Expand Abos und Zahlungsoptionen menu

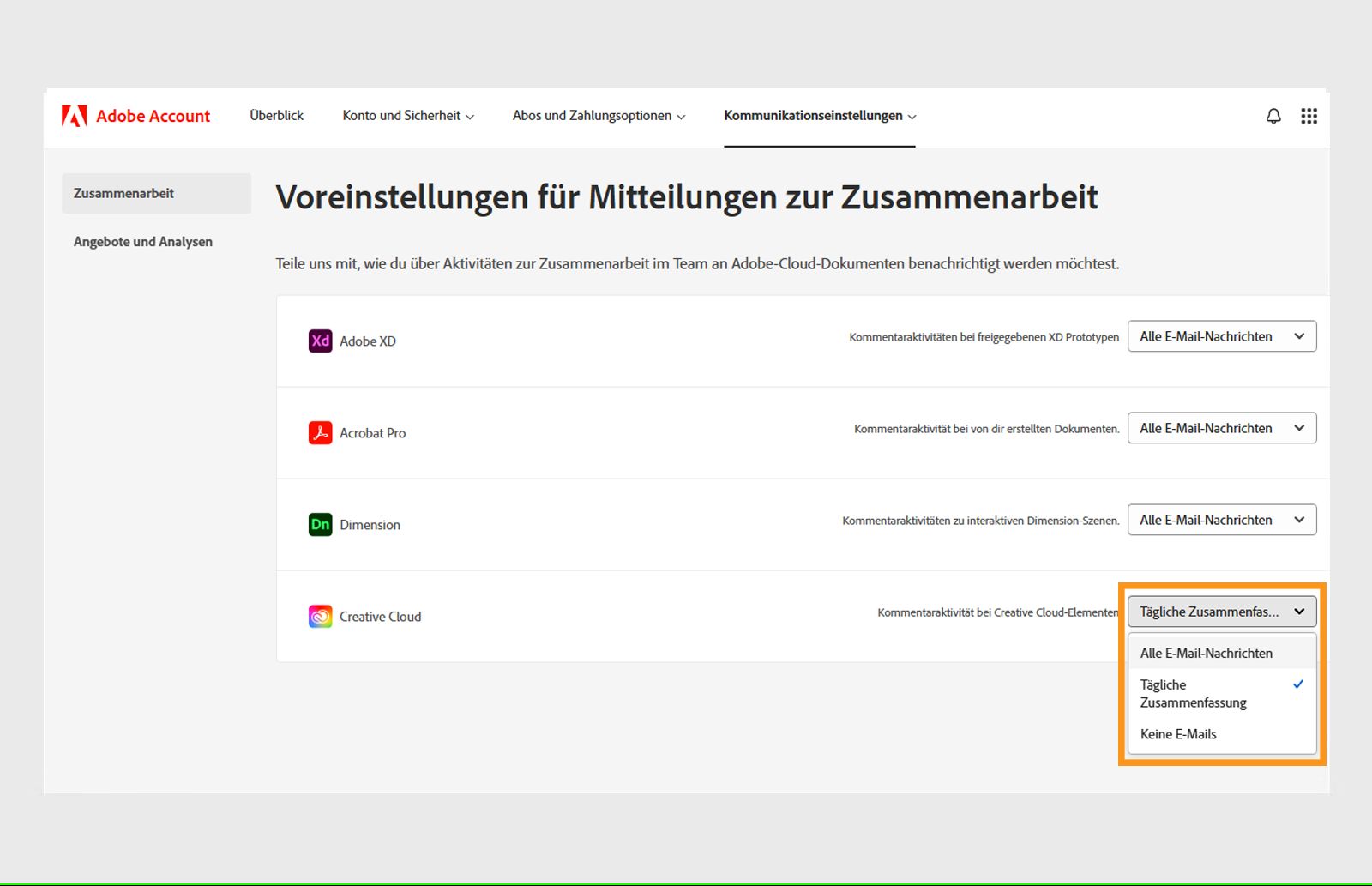coord(599,116)
